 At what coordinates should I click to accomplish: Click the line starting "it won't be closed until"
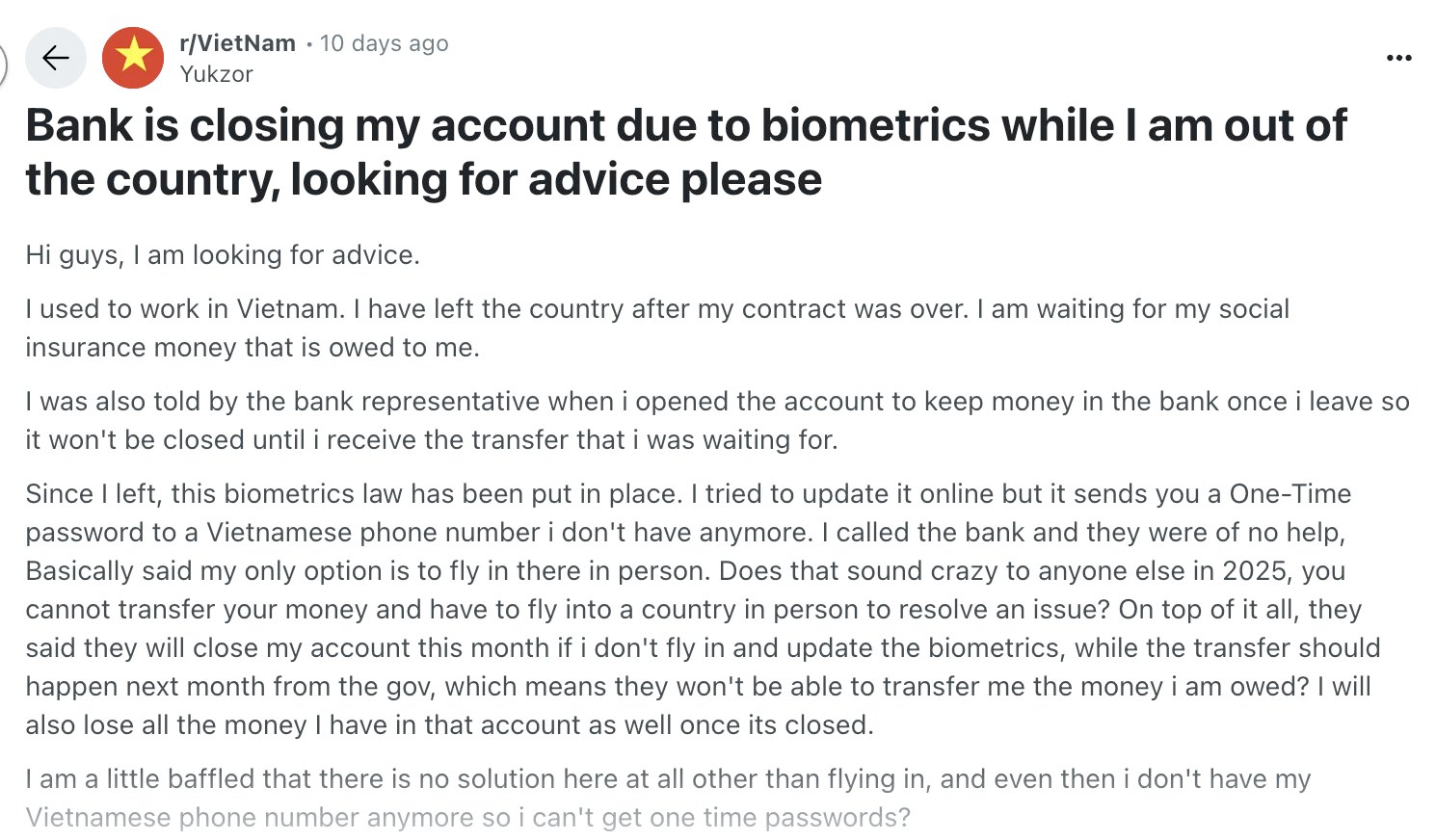point(432,440)
